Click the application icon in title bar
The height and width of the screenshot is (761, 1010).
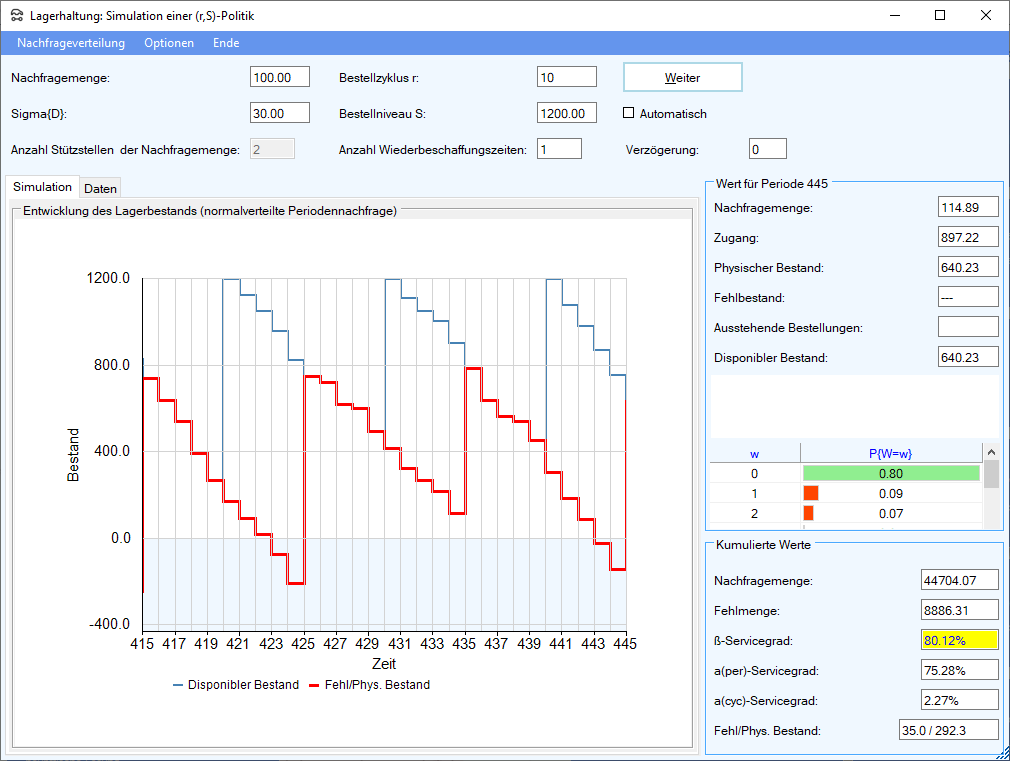15,15
